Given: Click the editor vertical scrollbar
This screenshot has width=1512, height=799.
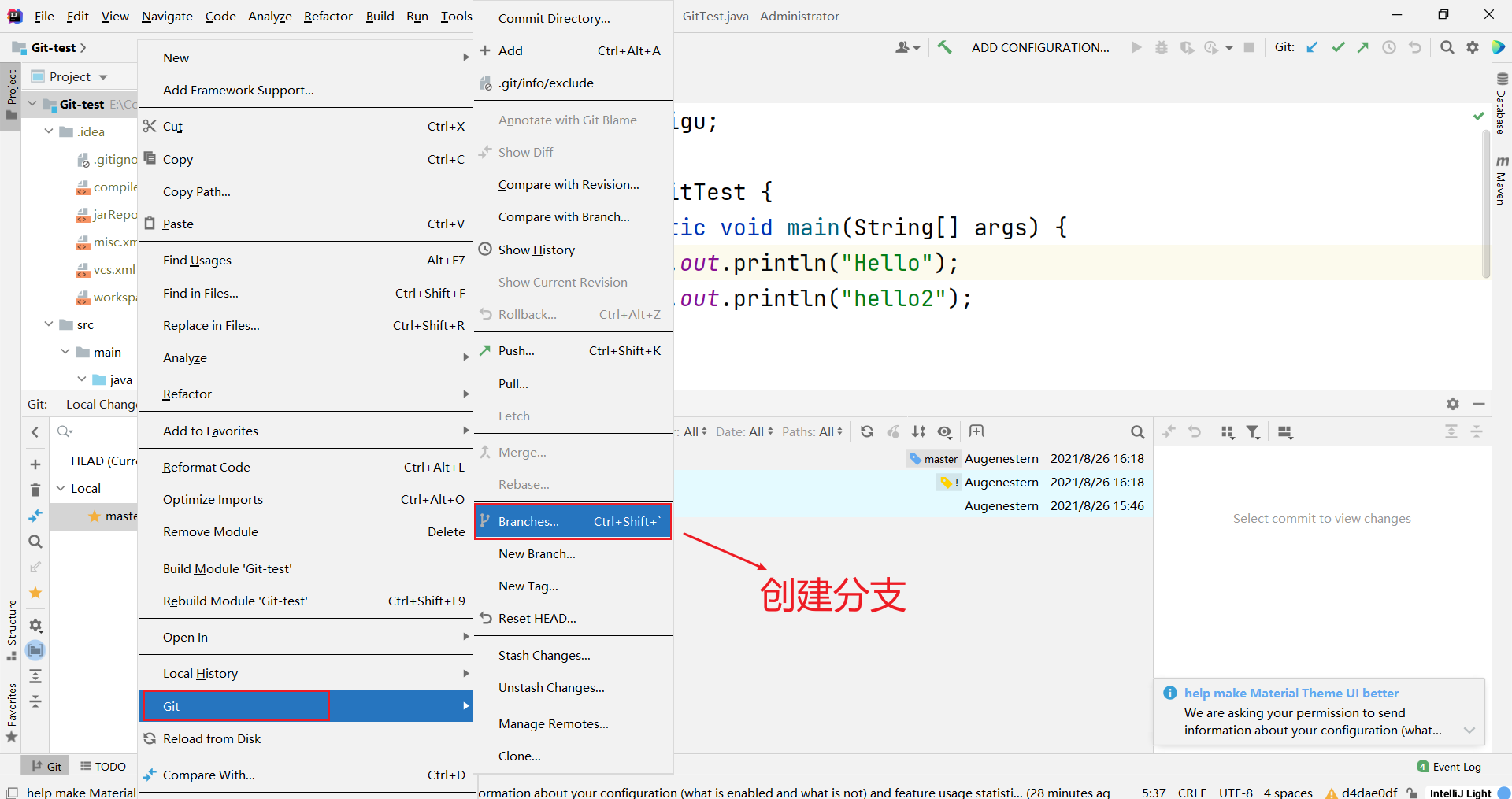Looking at the screenshot, I should (1486, 205).
